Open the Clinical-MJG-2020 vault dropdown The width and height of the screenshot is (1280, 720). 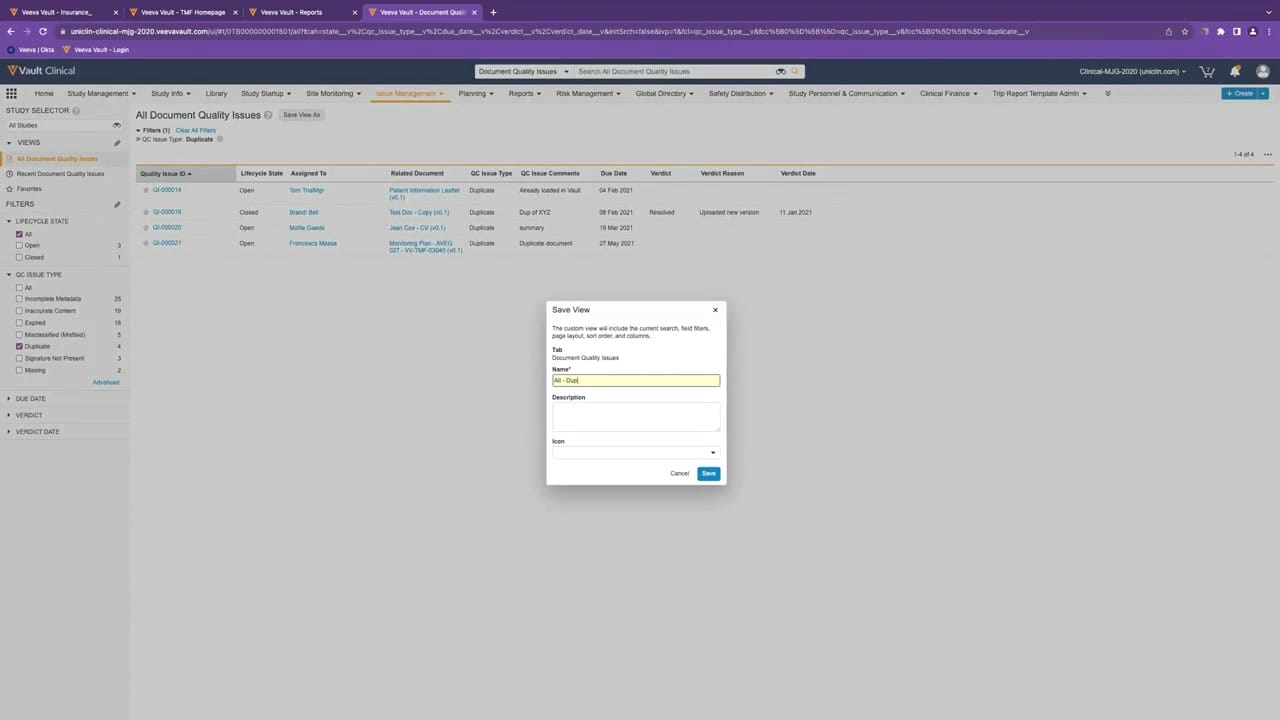coord(1133,72)
